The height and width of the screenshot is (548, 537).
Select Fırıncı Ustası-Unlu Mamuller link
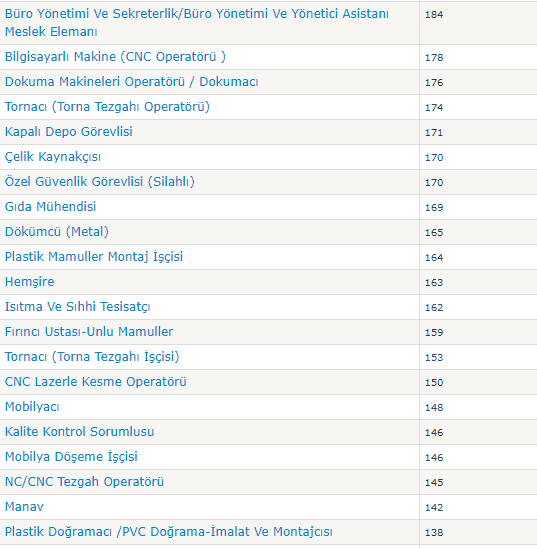(x=89, y=332)
